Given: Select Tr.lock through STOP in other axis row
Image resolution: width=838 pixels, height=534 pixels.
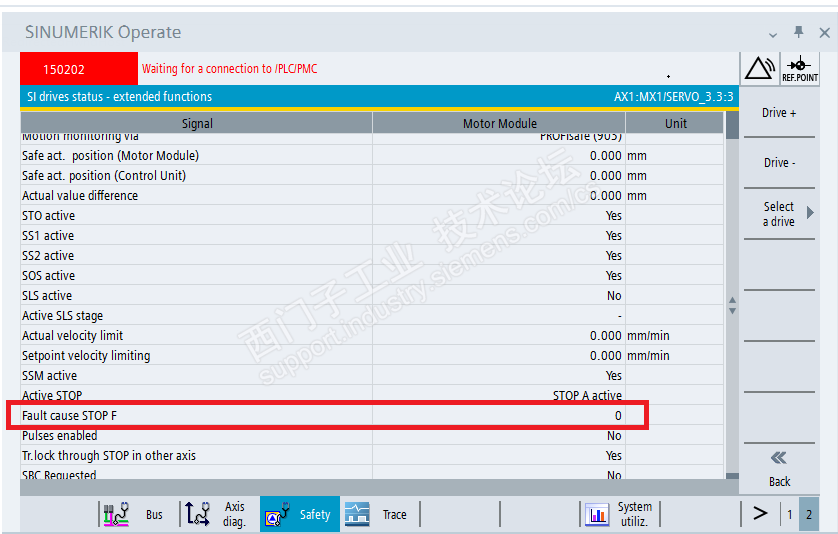Looking at the screenshot, I should (372, 455).
